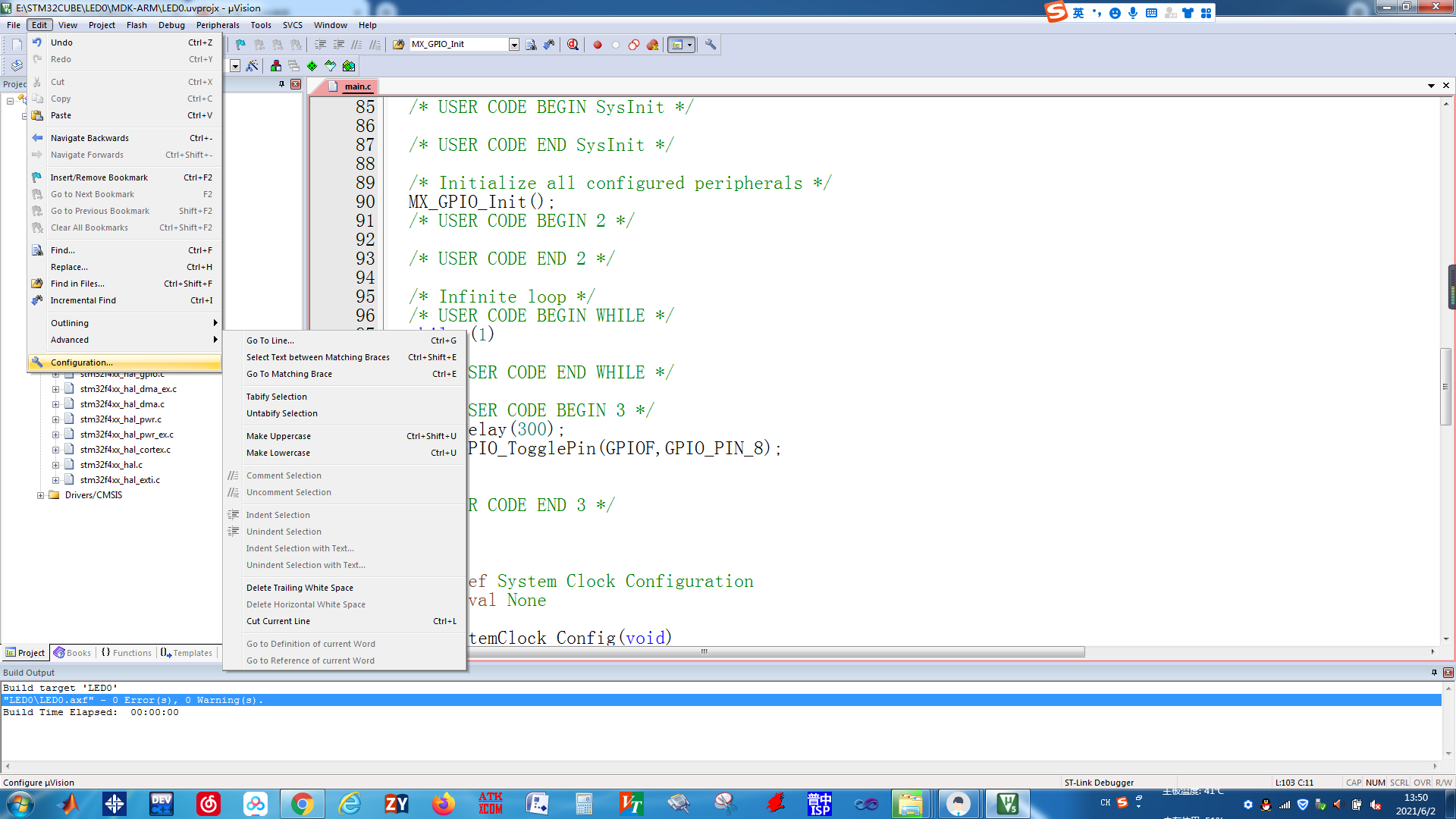Click the Select Software Packs icon
This screenshot has width=1456, height=819.
[x=331, y=66]
